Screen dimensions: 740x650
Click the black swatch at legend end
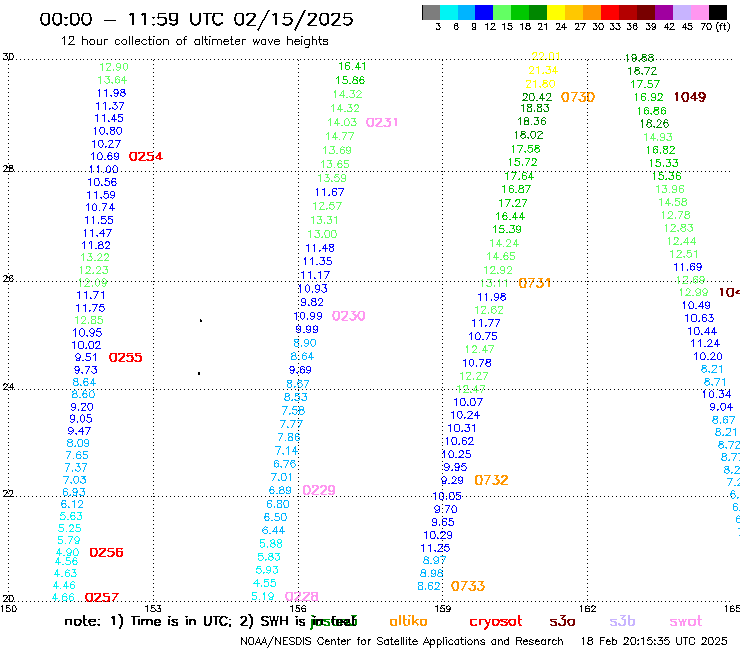point(718,12)
